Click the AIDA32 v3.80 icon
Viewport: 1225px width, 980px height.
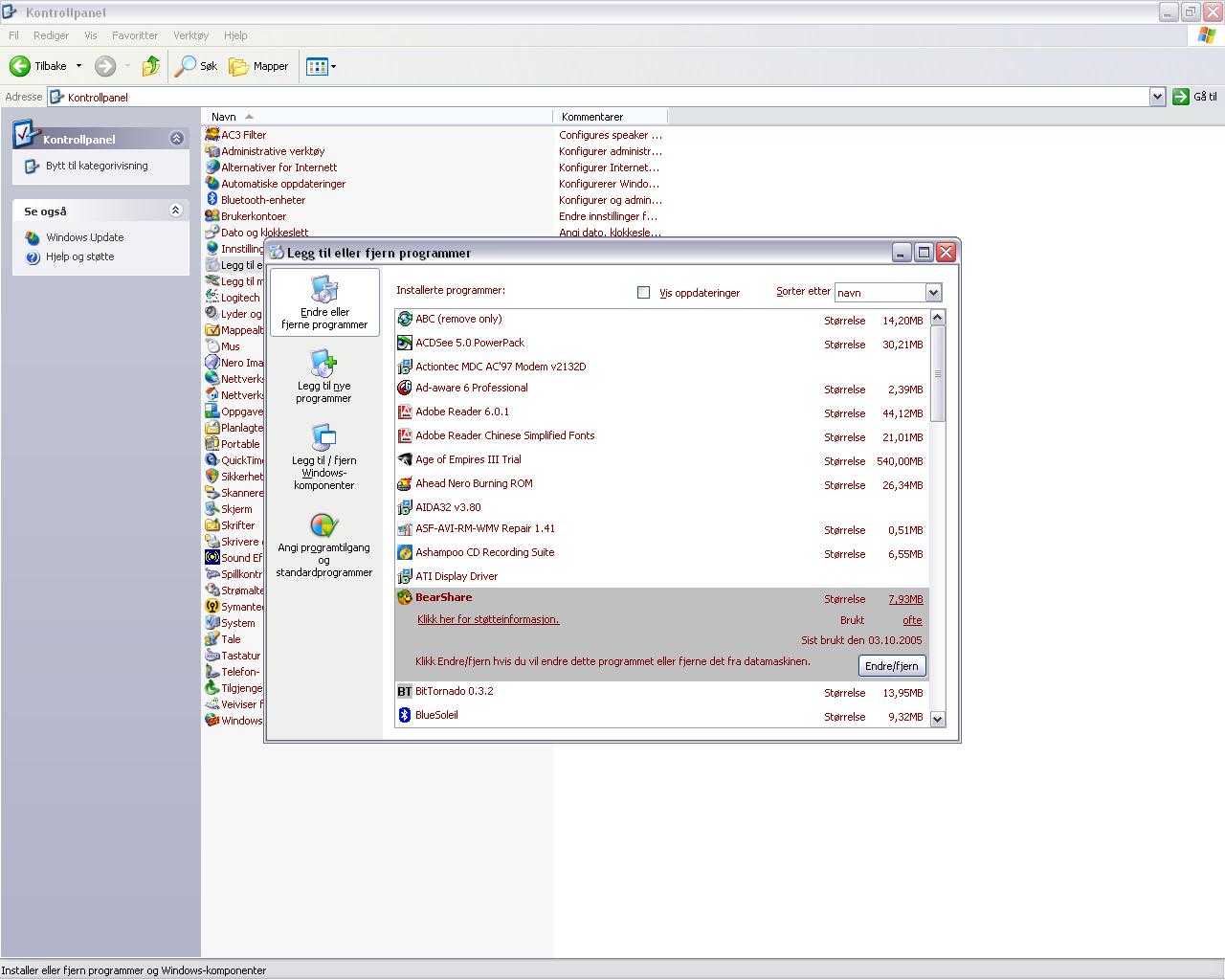tap(405, 507)
